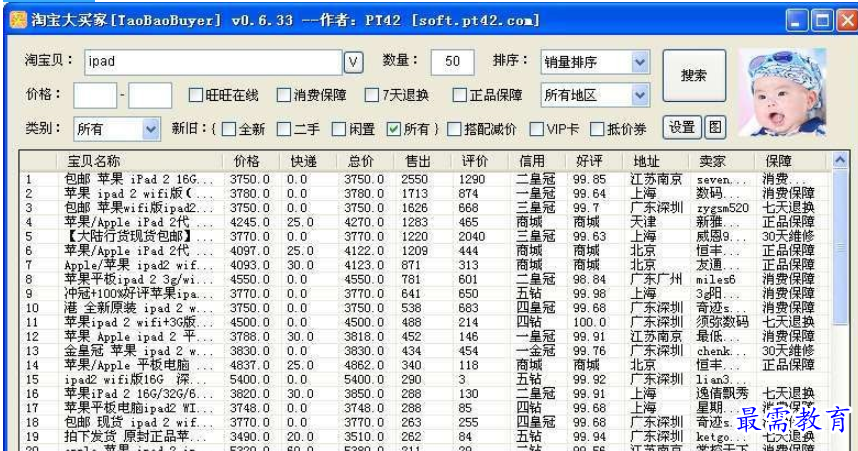Sort by 价格 column header

(x=252, y=161)
